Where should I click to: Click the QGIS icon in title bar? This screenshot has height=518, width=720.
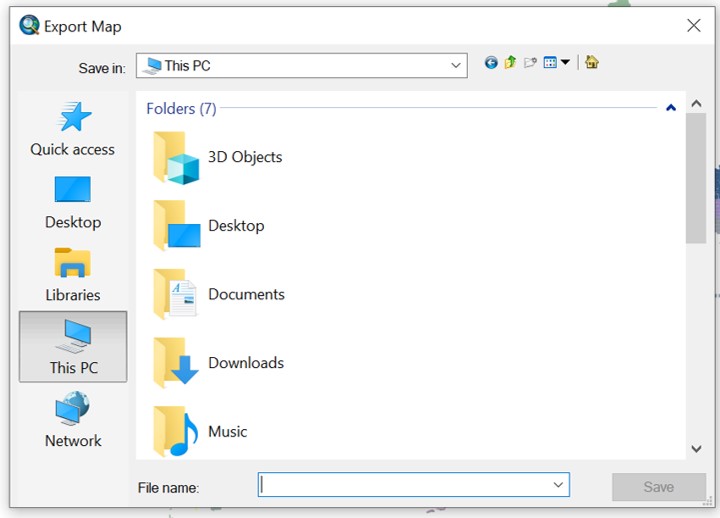click(29, 25)
